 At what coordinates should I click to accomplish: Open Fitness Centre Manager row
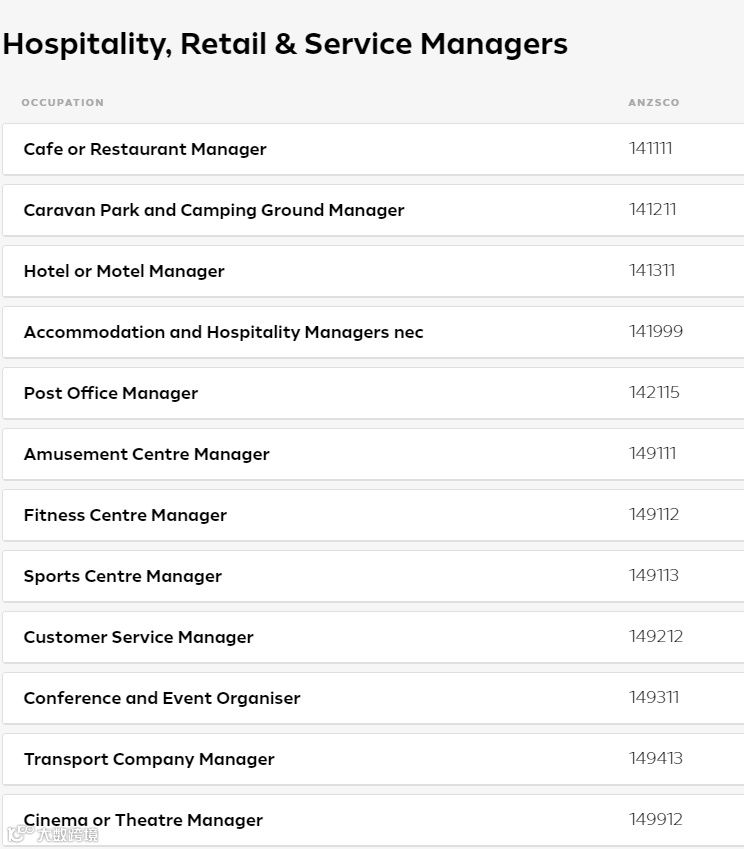tap(125, 515)
